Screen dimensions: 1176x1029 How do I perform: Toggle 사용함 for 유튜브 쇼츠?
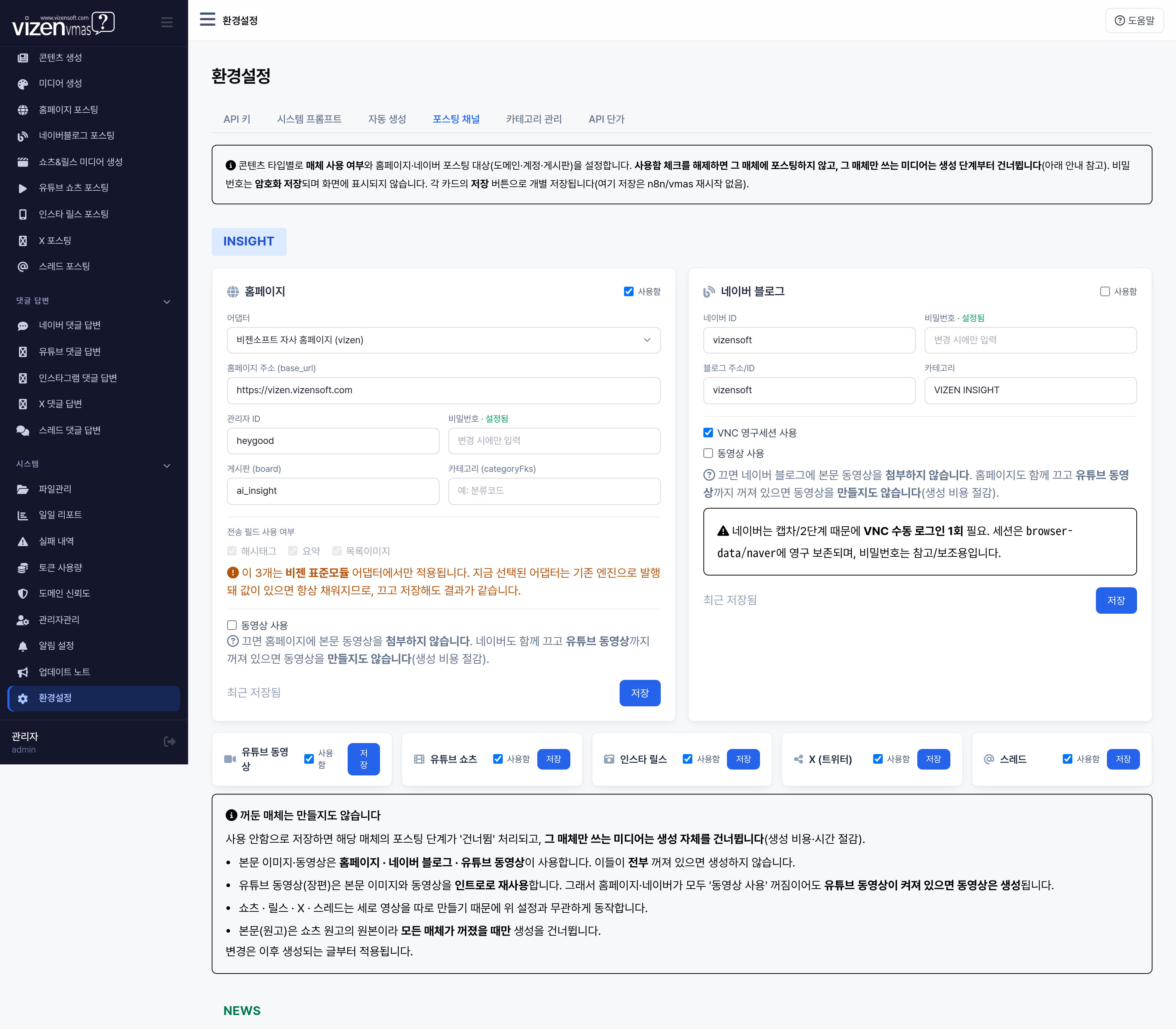click(498, 759)
